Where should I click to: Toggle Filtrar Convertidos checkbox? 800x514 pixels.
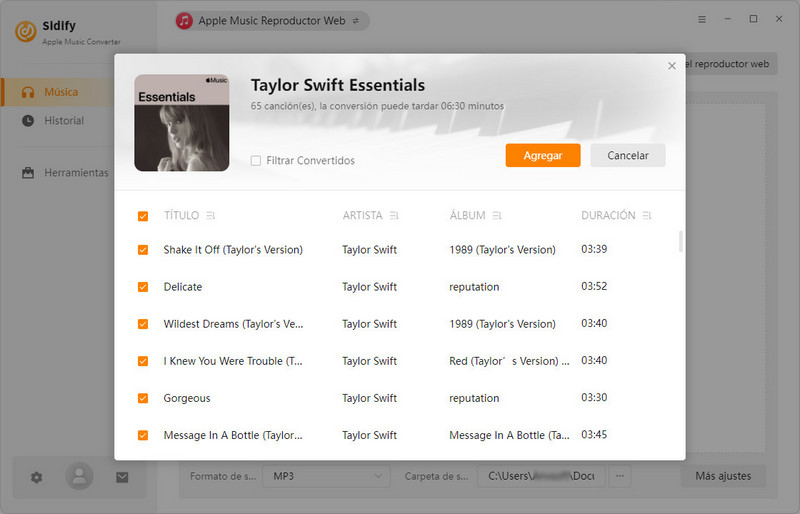256,161
